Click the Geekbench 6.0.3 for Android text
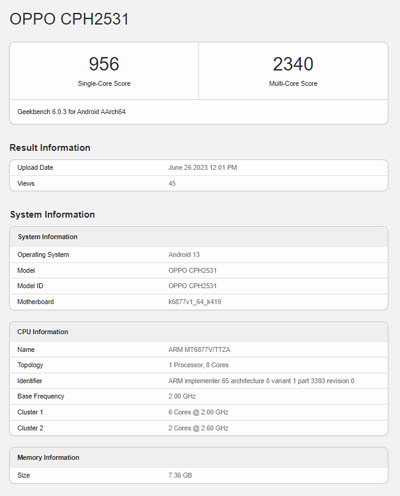The width and height of the screenshot is (400, 496). tap(71, 112)
